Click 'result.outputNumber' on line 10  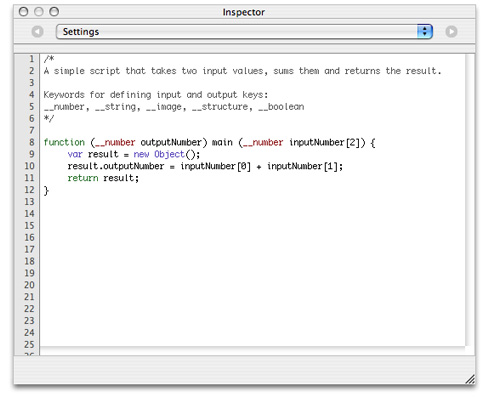[116, 166]
